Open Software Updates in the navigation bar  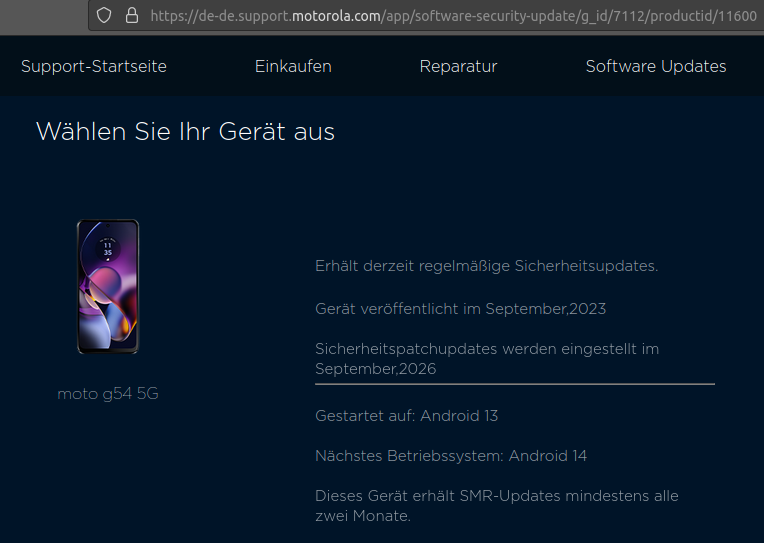pos(656,66)
